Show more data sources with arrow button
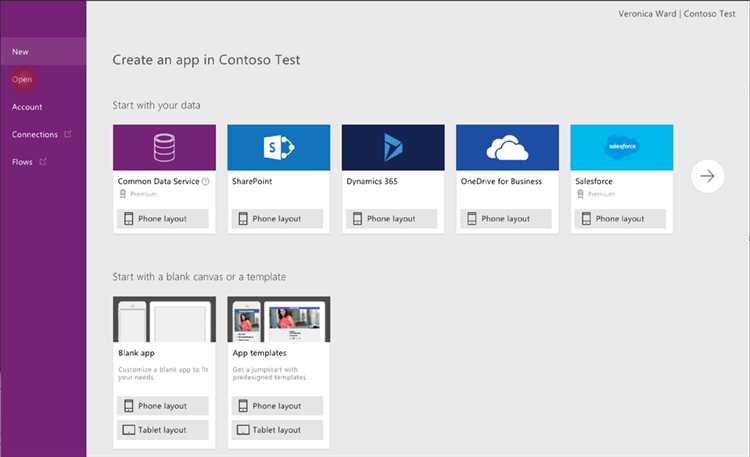This screenshot has width=750, height=457. click(x=707, y=176)
